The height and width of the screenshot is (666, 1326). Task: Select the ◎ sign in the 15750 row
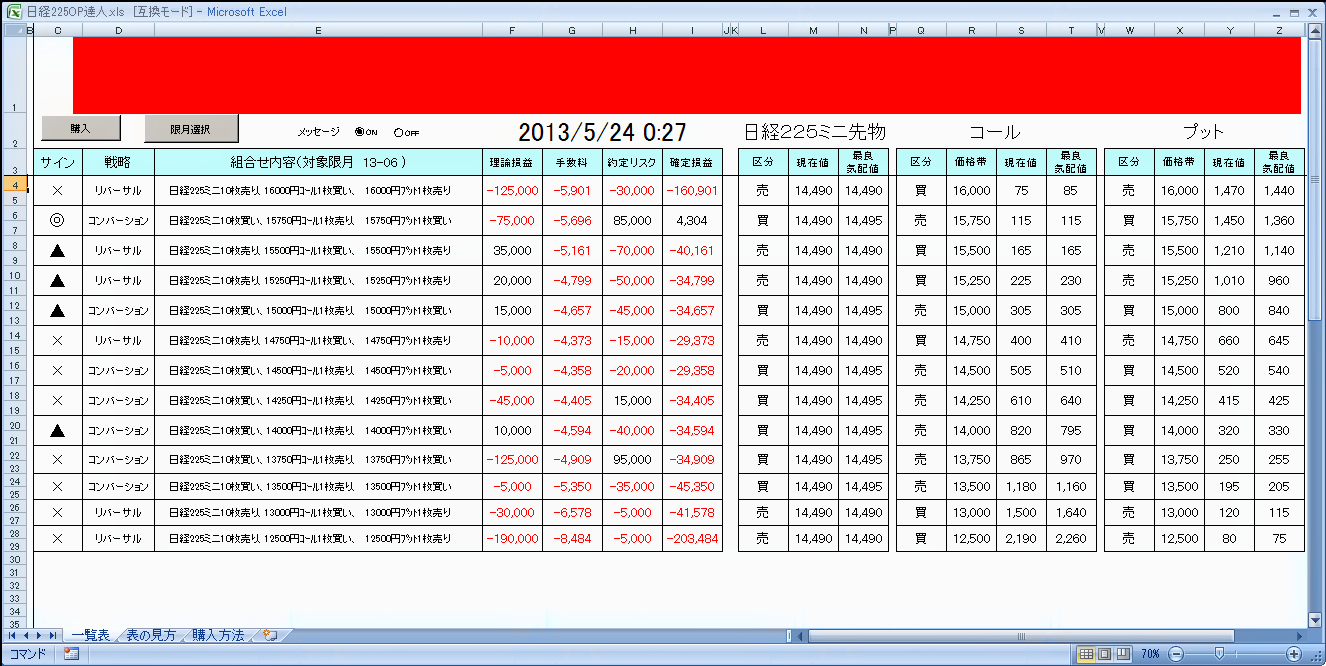[x=57, y=220]
